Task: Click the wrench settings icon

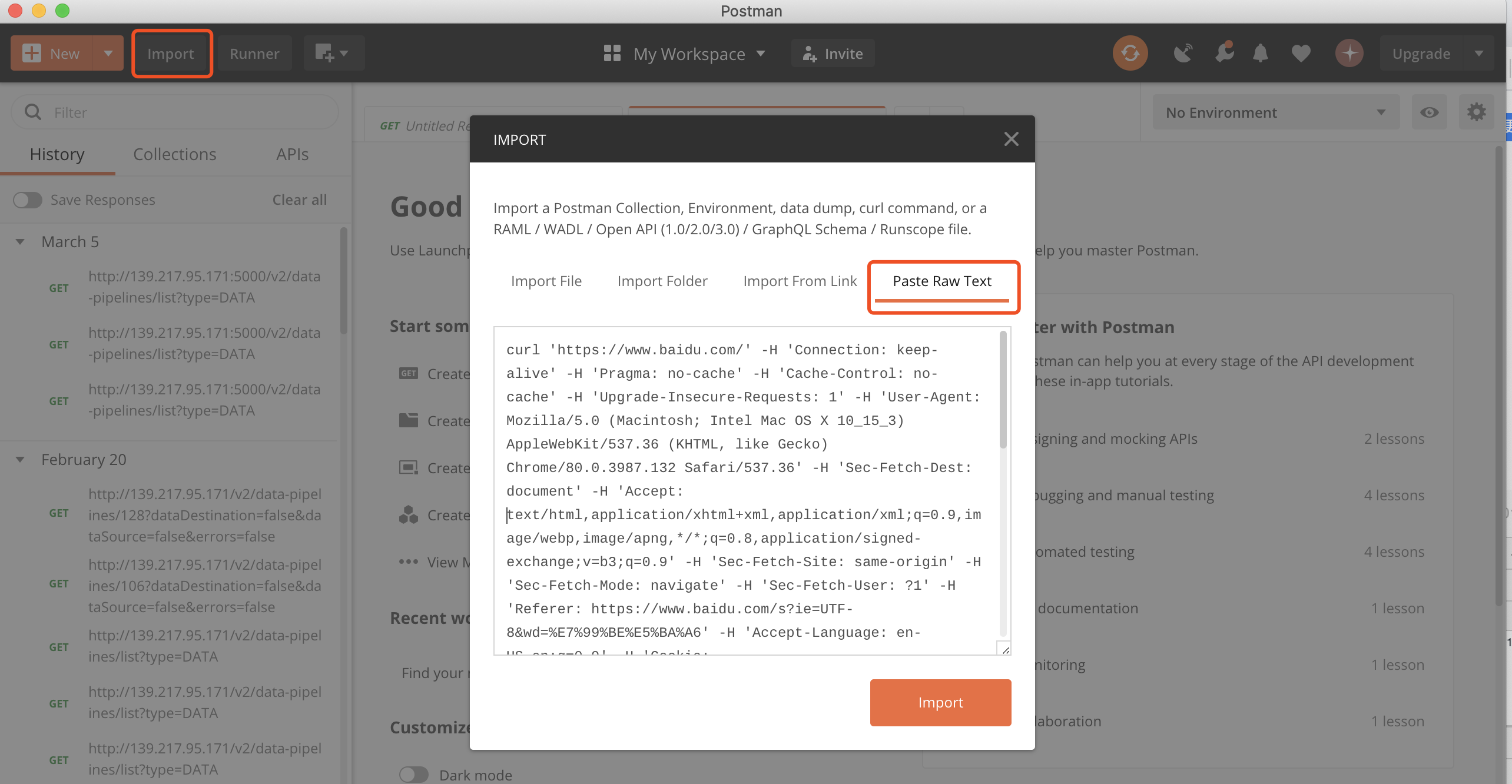Action: click(x=1225, y=52)
